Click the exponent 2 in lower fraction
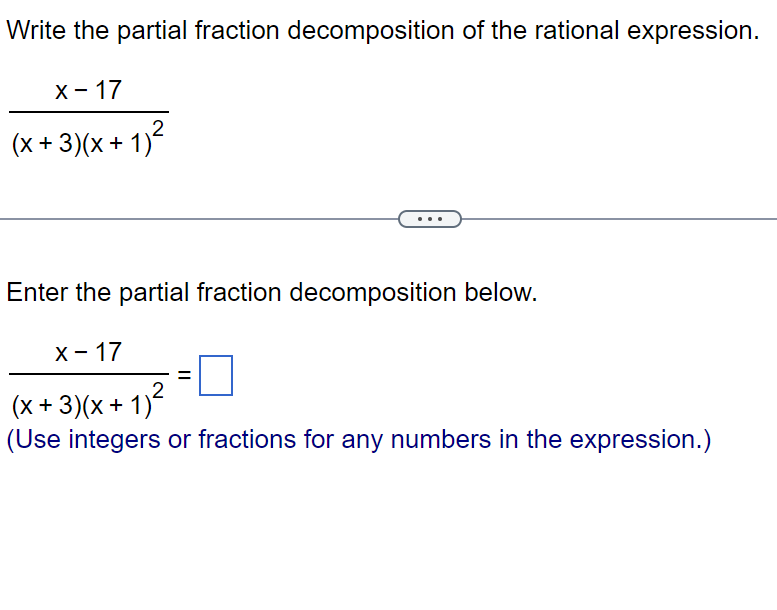777x610 pixels. 158,388
